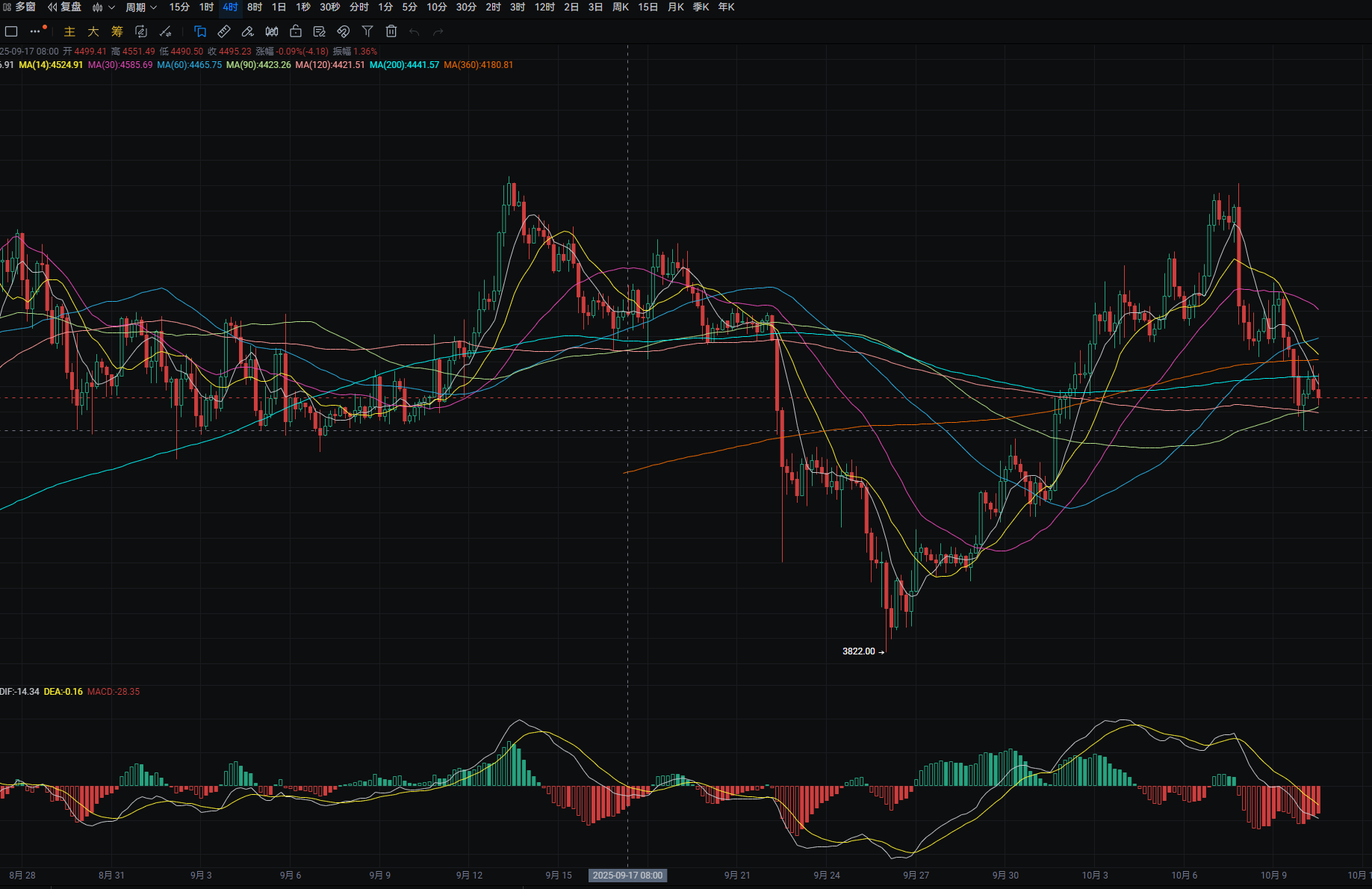Select the brush drawing tool icon

[x=248, y=31]
